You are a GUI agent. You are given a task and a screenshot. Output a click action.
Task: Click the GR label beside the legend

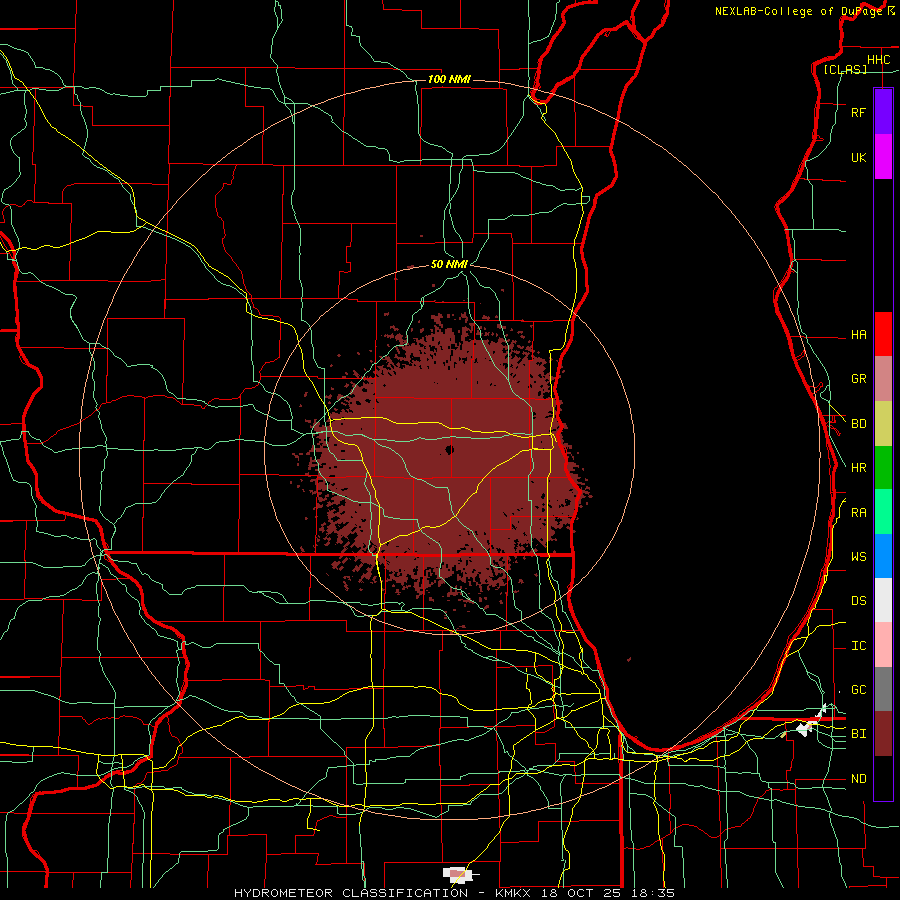click(x=858, y=379)
